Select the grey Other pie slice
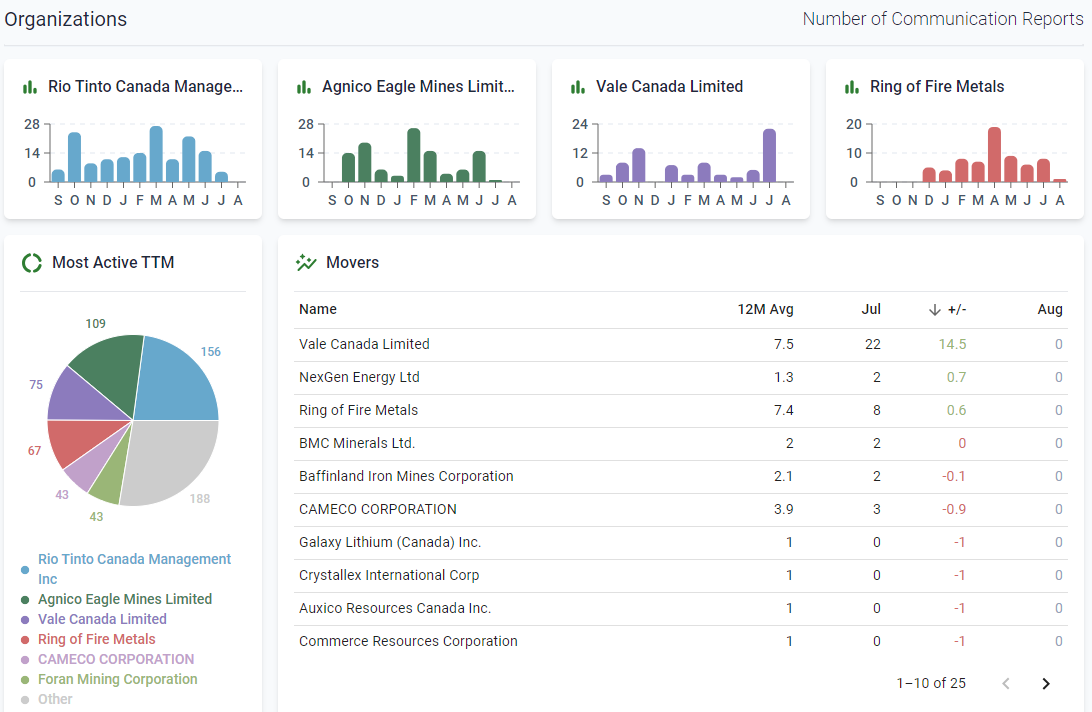This screenshot has height=712, width=1092. [173, 461]
